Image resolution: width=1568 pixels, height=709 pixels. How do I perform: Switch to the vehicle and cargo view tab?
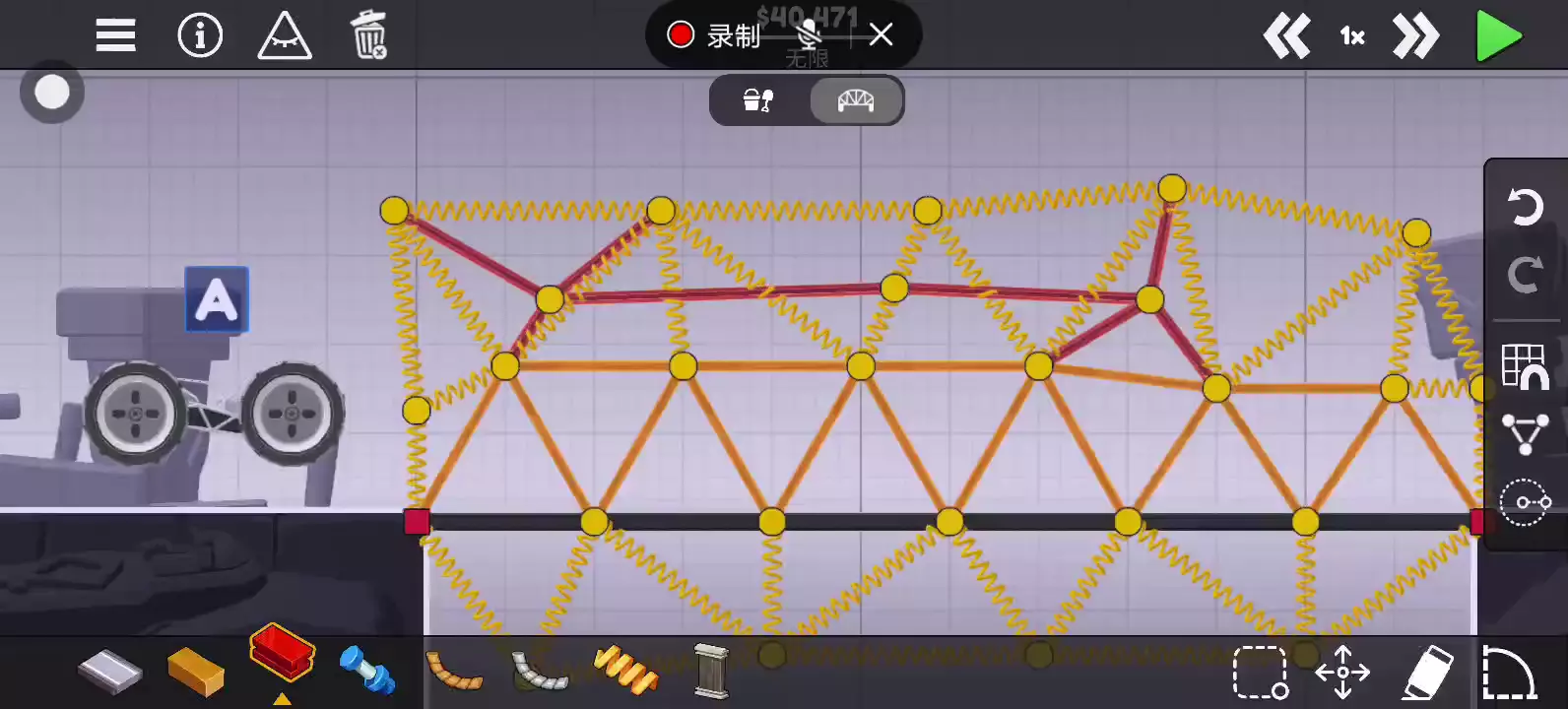coord(757,100)
